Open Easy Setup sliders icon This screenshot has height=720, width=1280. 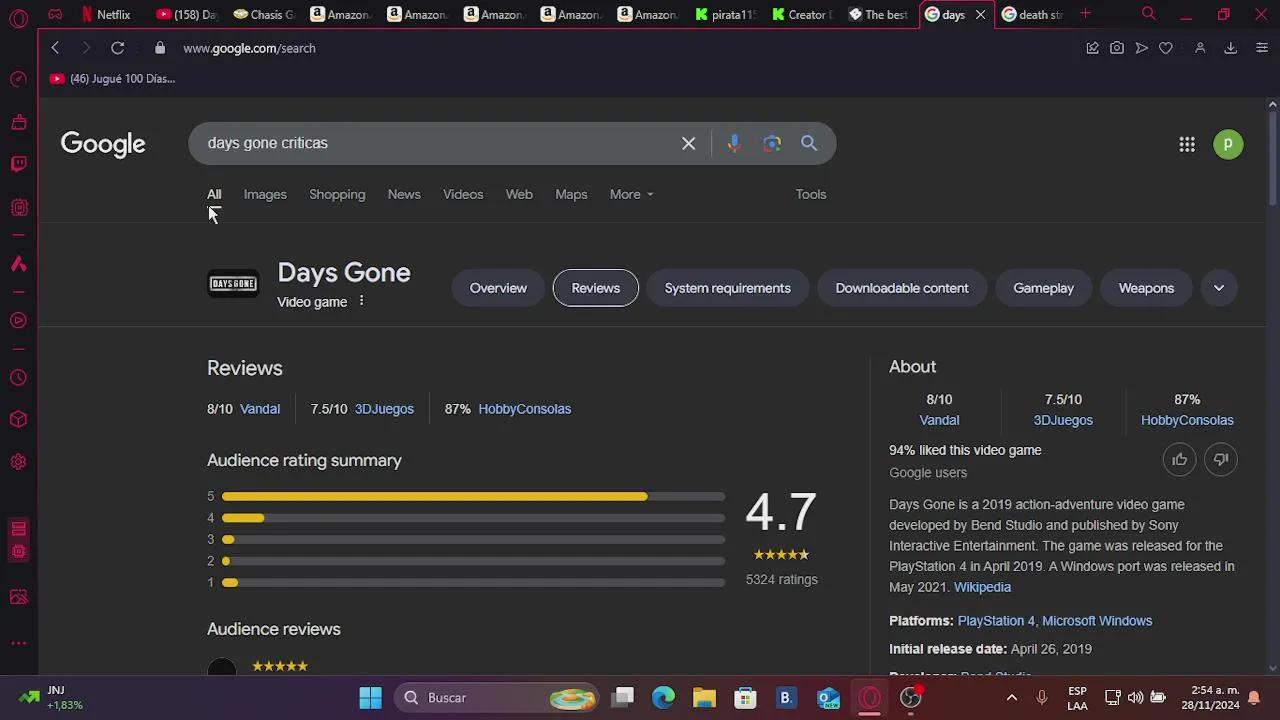pos(1263,48)
